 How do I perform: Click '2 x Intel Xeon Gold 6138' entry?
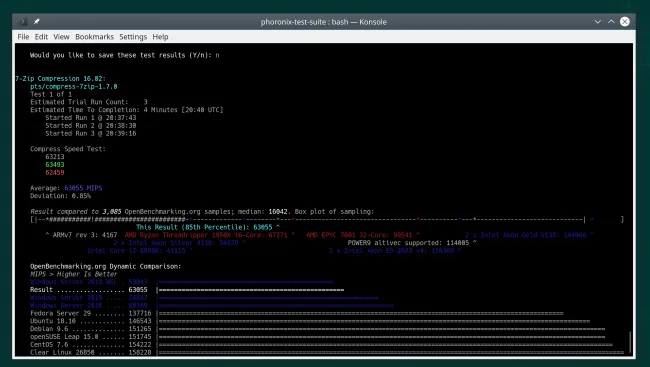[x=529, y=235]
